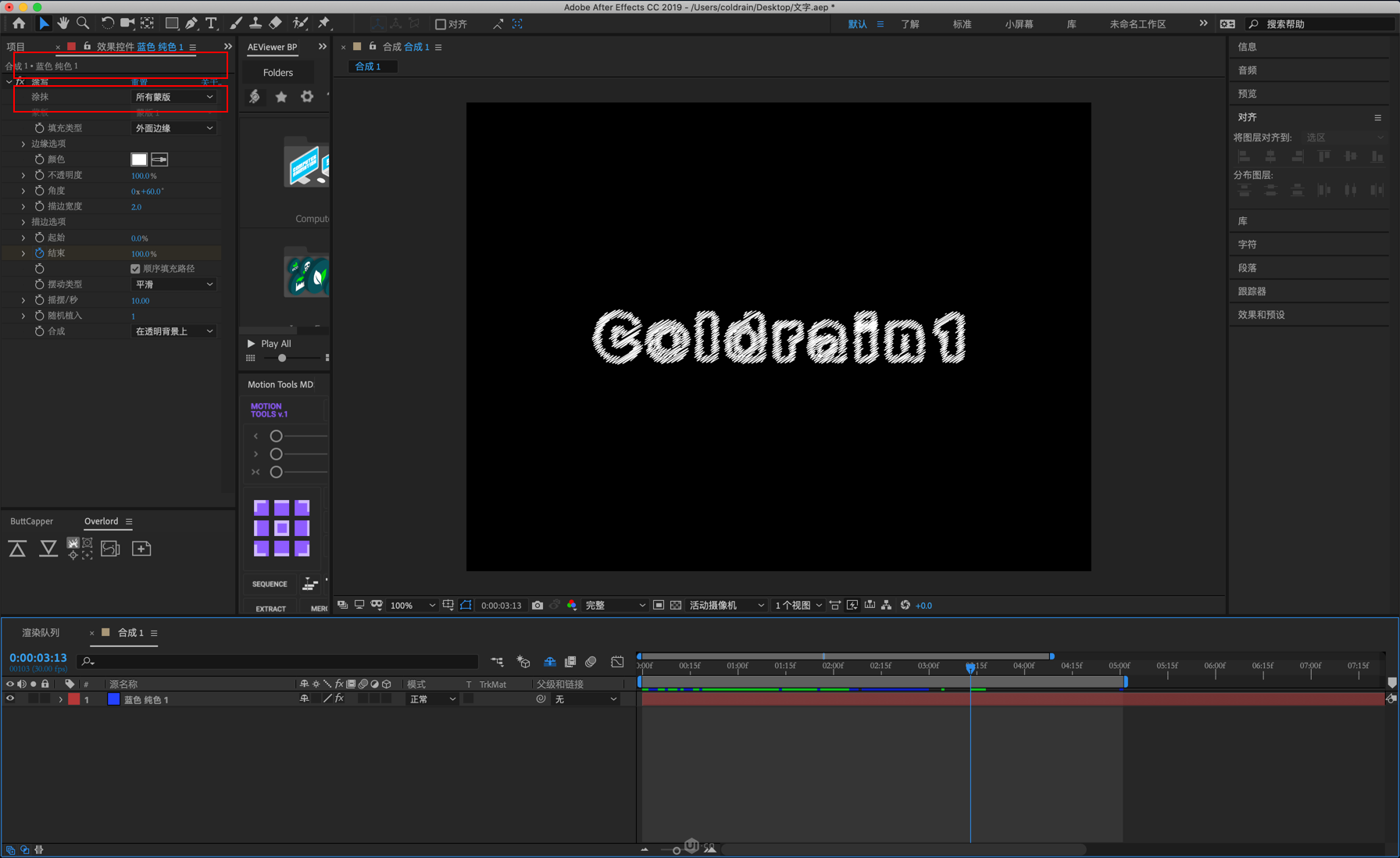Select the Unified Camera tool

pyautogui.click(x=127, y=23)
